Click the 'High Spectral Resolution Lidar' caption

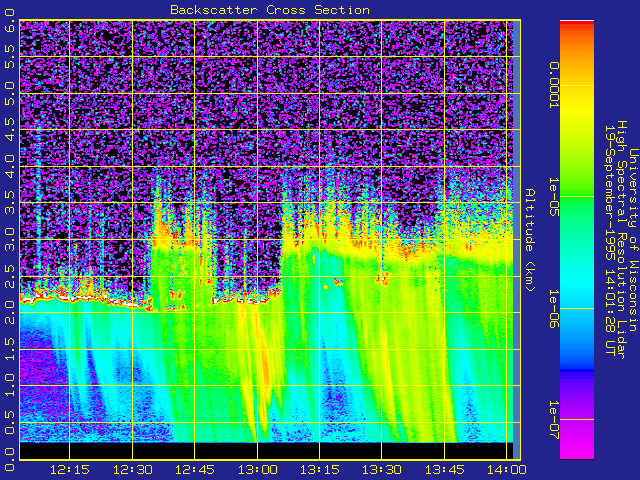point(621,240)
